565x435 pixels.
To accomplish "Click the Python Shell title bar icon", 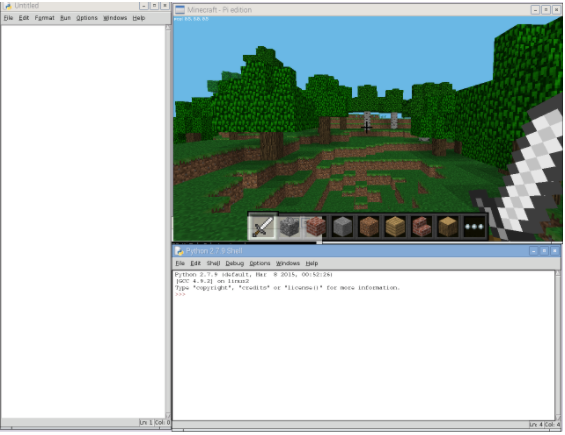I will [x=179, y=251].
